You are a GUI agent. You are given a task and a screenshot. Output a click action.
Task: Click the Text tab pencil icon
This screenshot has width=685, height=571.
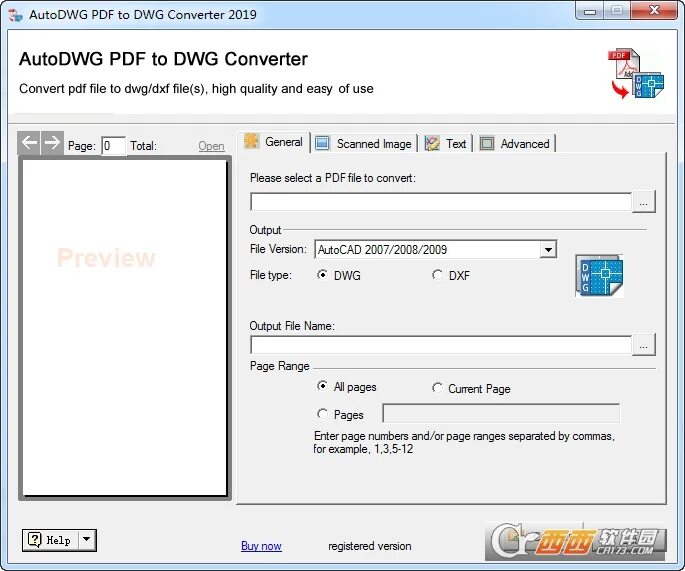tap(432, 143)
